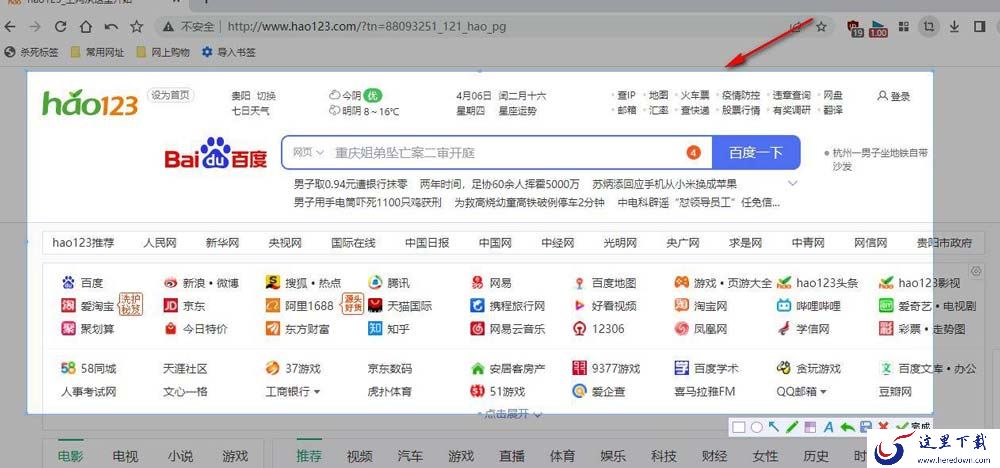Click 设为首页 button

(170, 95)
